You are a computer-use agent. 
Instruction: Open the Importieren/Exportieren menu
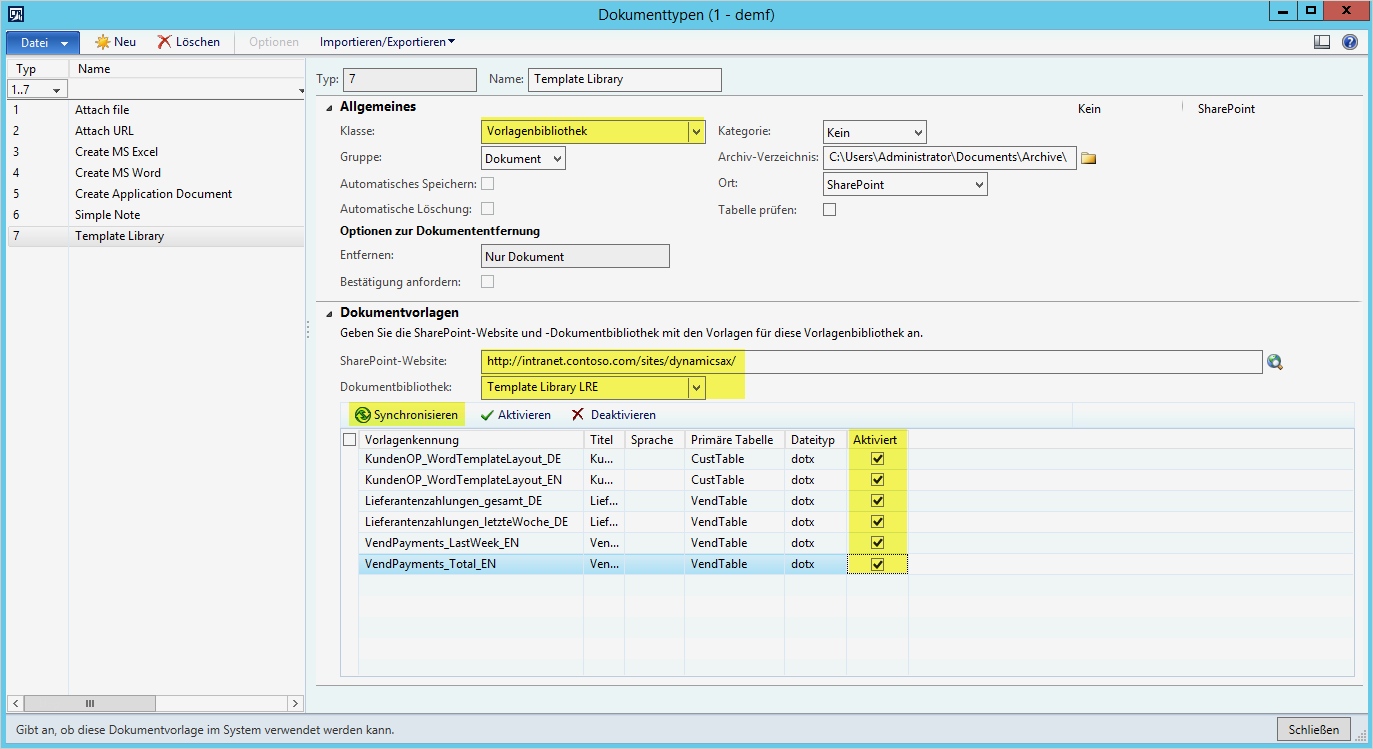388,42
